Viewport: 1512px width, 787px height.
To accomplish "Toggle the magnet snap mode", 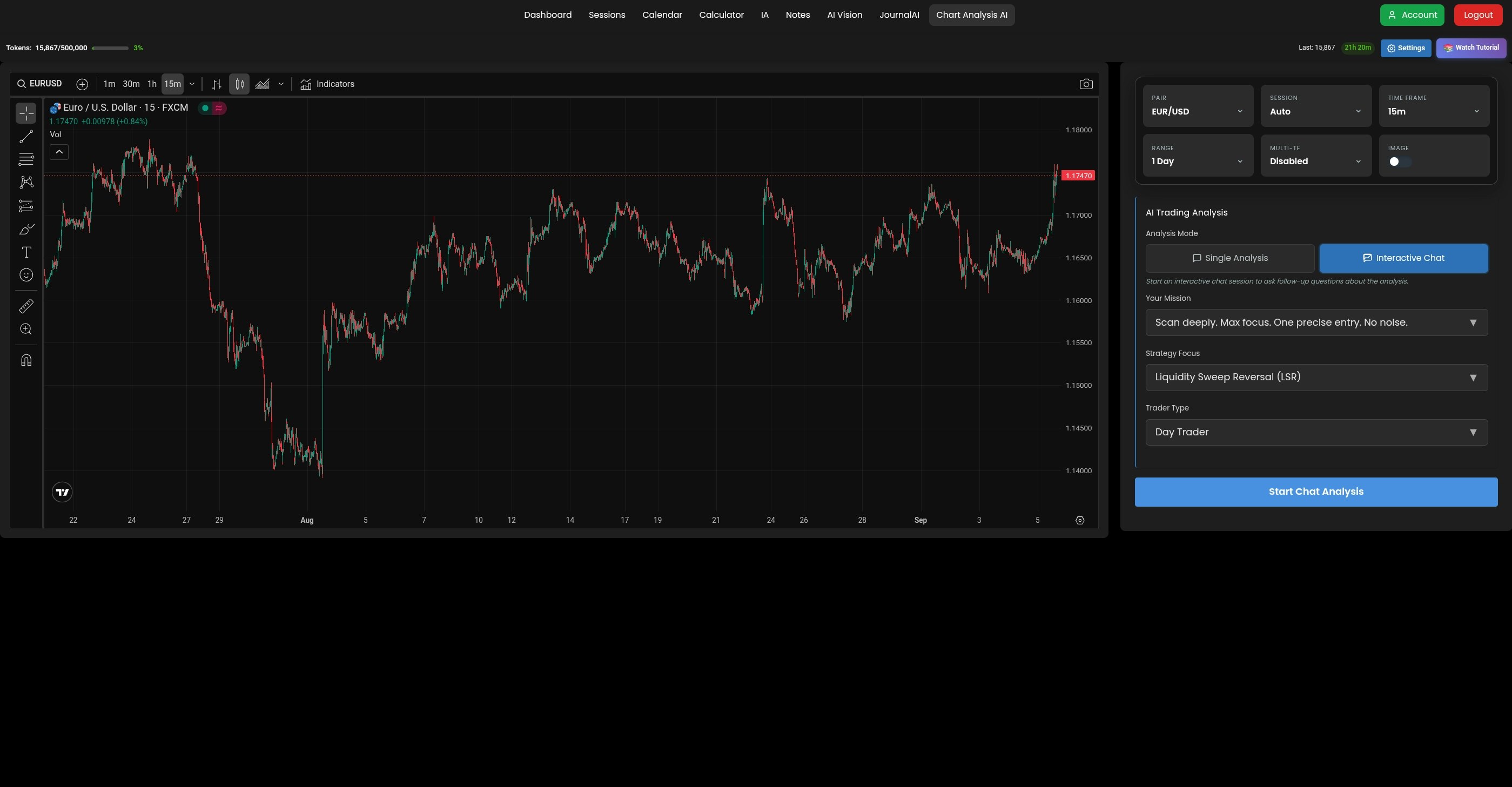I will [26, 360].
